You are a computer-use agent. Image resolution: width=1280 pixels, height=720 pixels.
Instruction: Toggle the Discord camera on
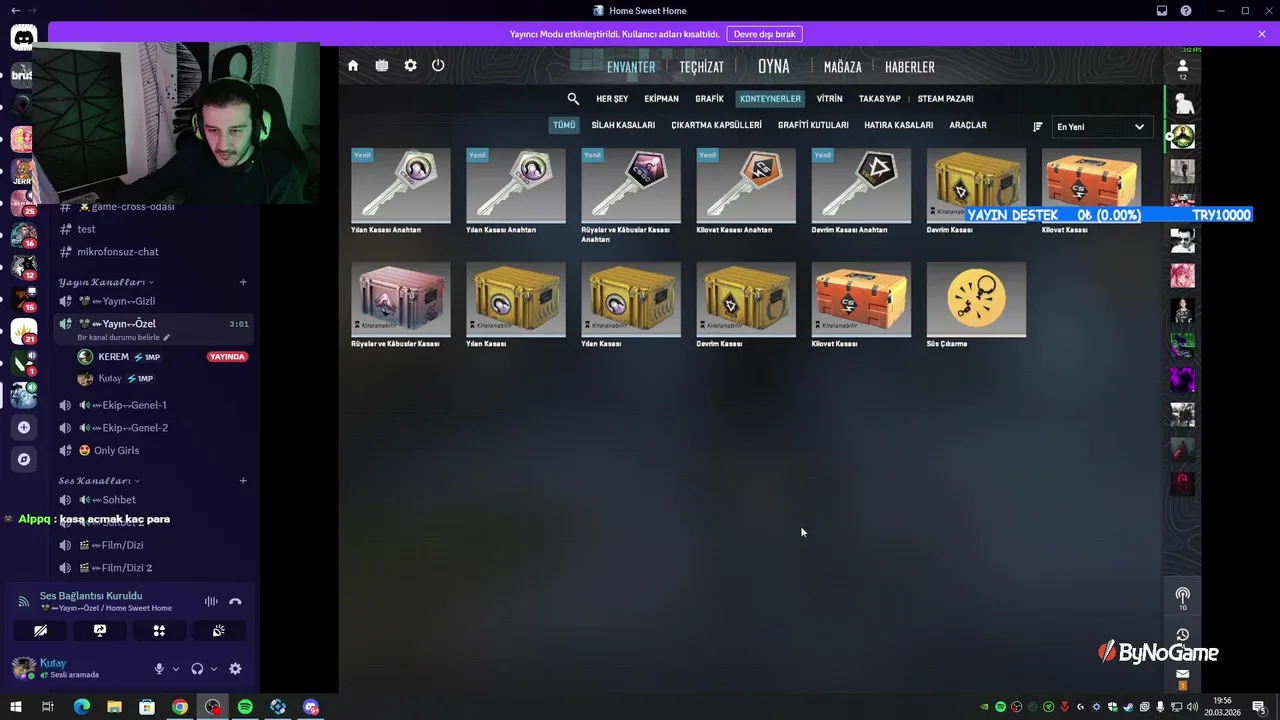(x=41, y=631)
